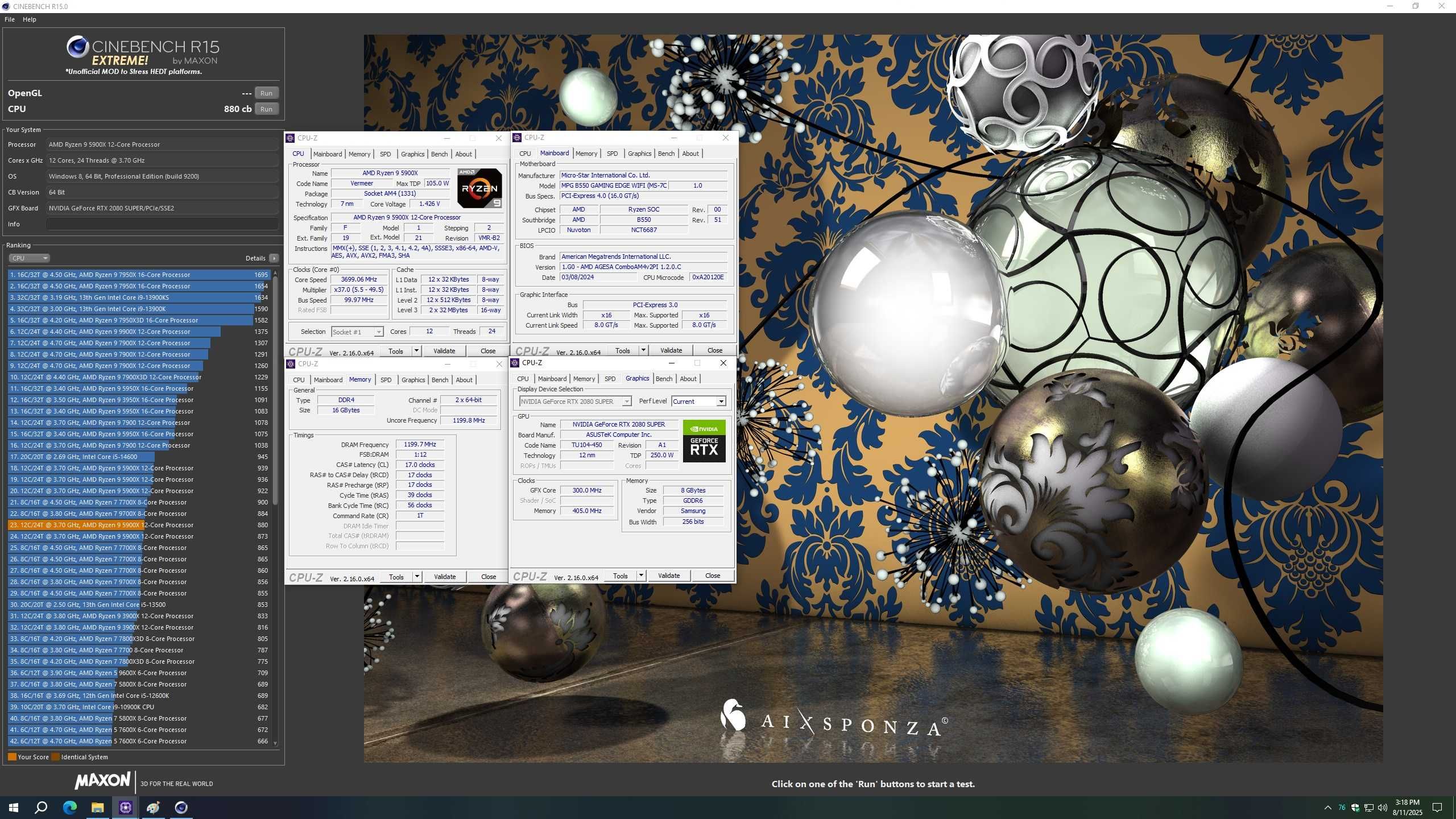
Task: Select the CPU-Z chip icon in taskbar
Action: (125, 808)
